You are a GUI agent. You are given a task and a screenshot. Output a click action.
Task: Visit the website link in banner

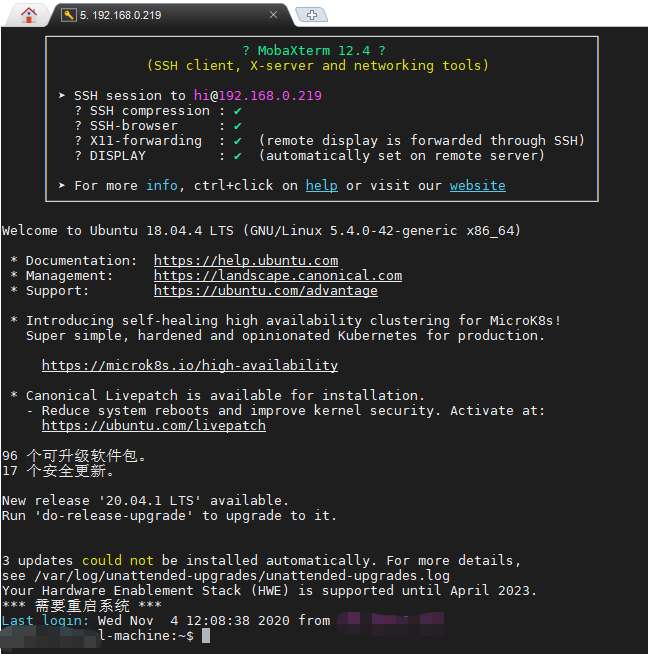coord(477,185)
